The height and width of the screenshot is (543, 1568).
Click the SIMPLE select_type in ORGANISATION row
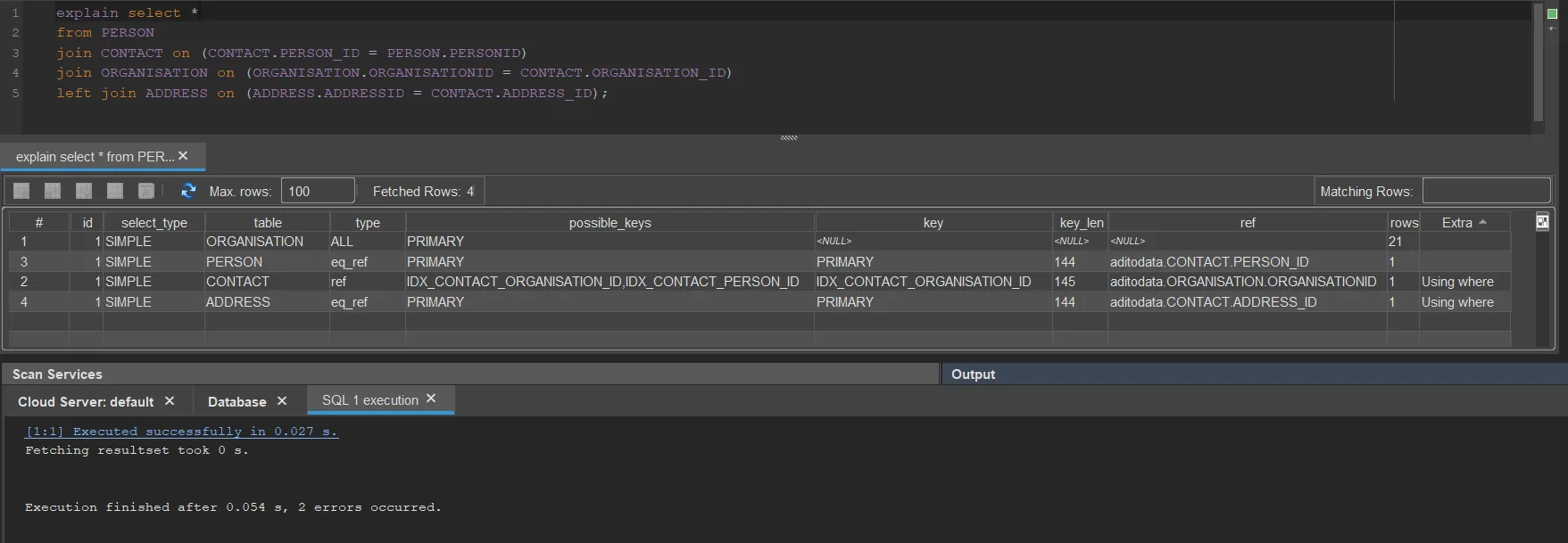point(154,242)
